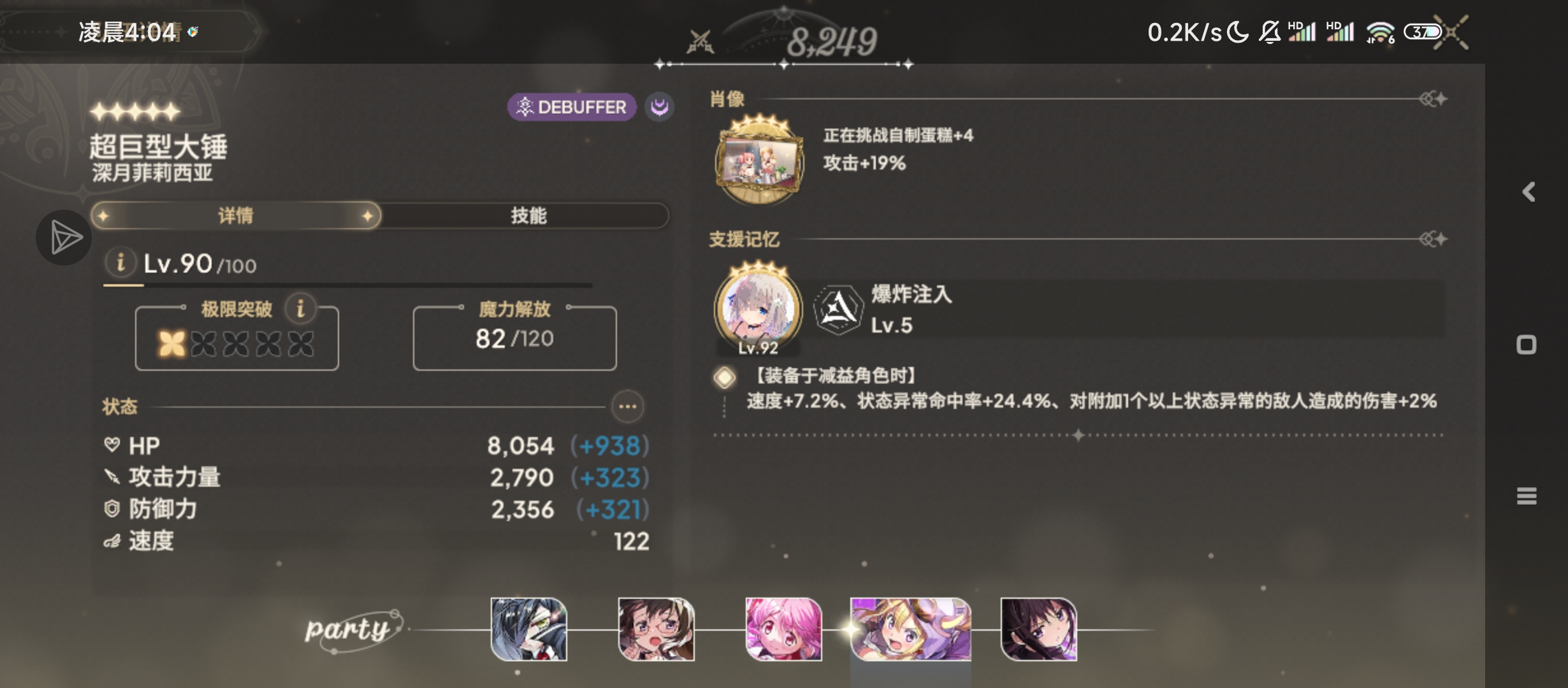
Task: Tap the DEBUFFER role badge
Action: click(572, 106)
